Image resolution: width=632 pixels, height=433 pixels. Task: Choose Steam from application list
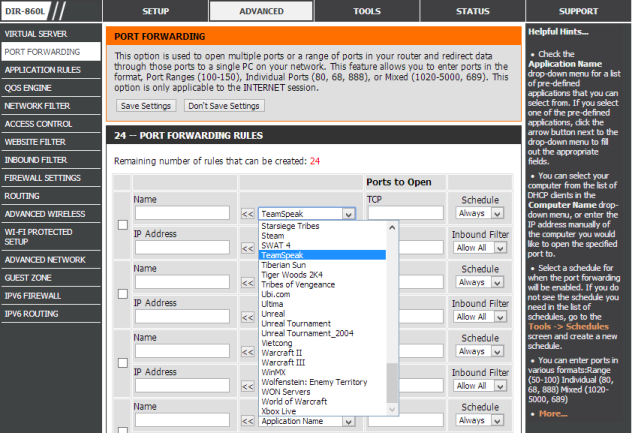point(322,235)
